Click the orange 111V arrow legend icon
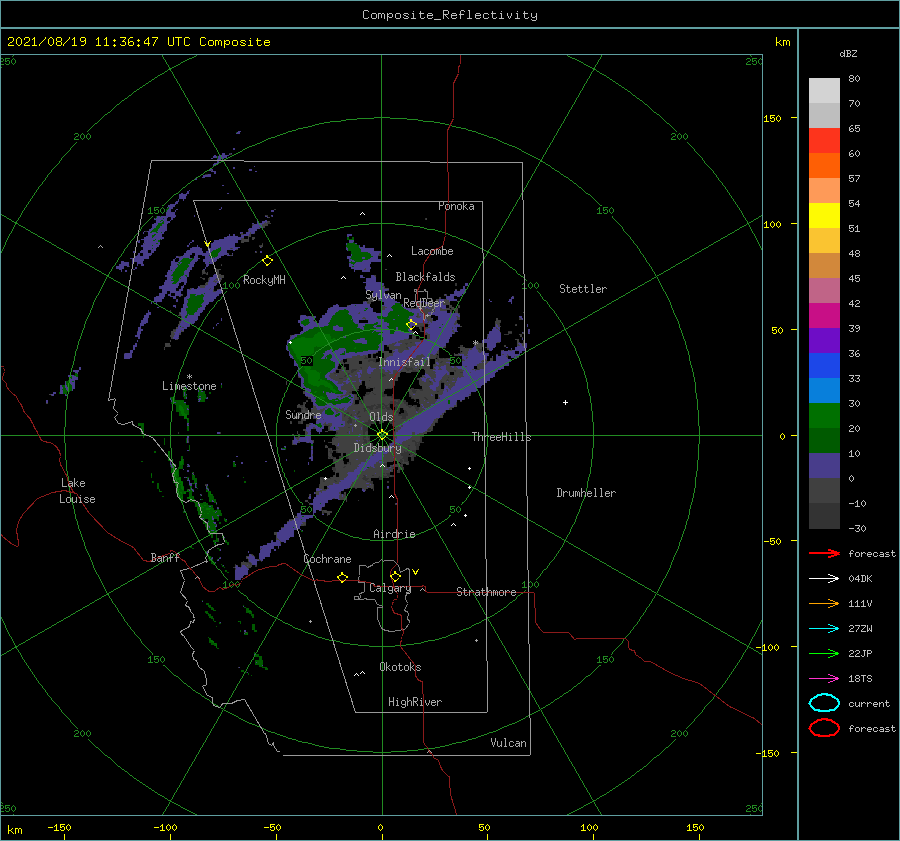The image size is (900, 841). (x=824, y=603)
